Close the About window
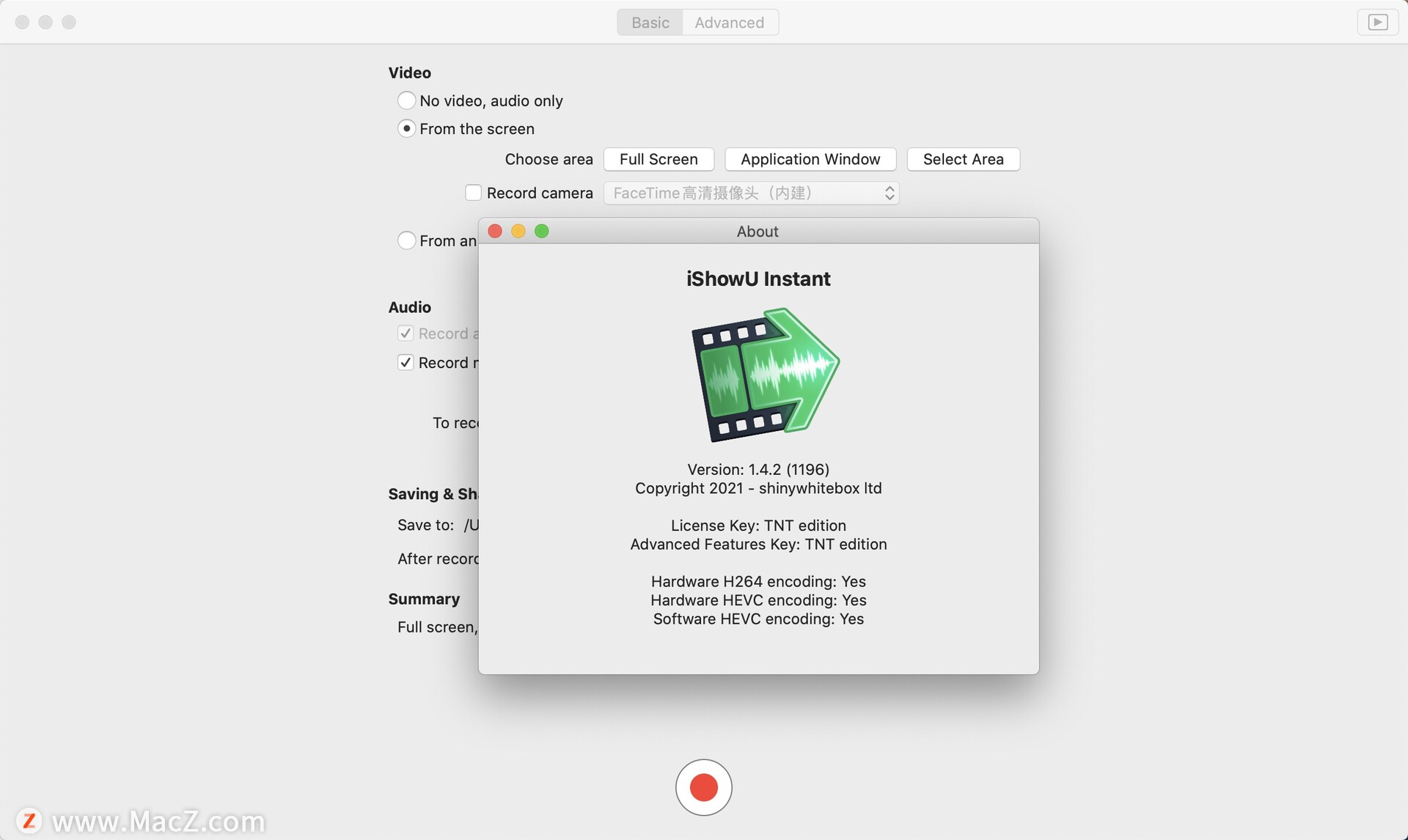This screenshot has width=1408, height=840. point(495,231)
